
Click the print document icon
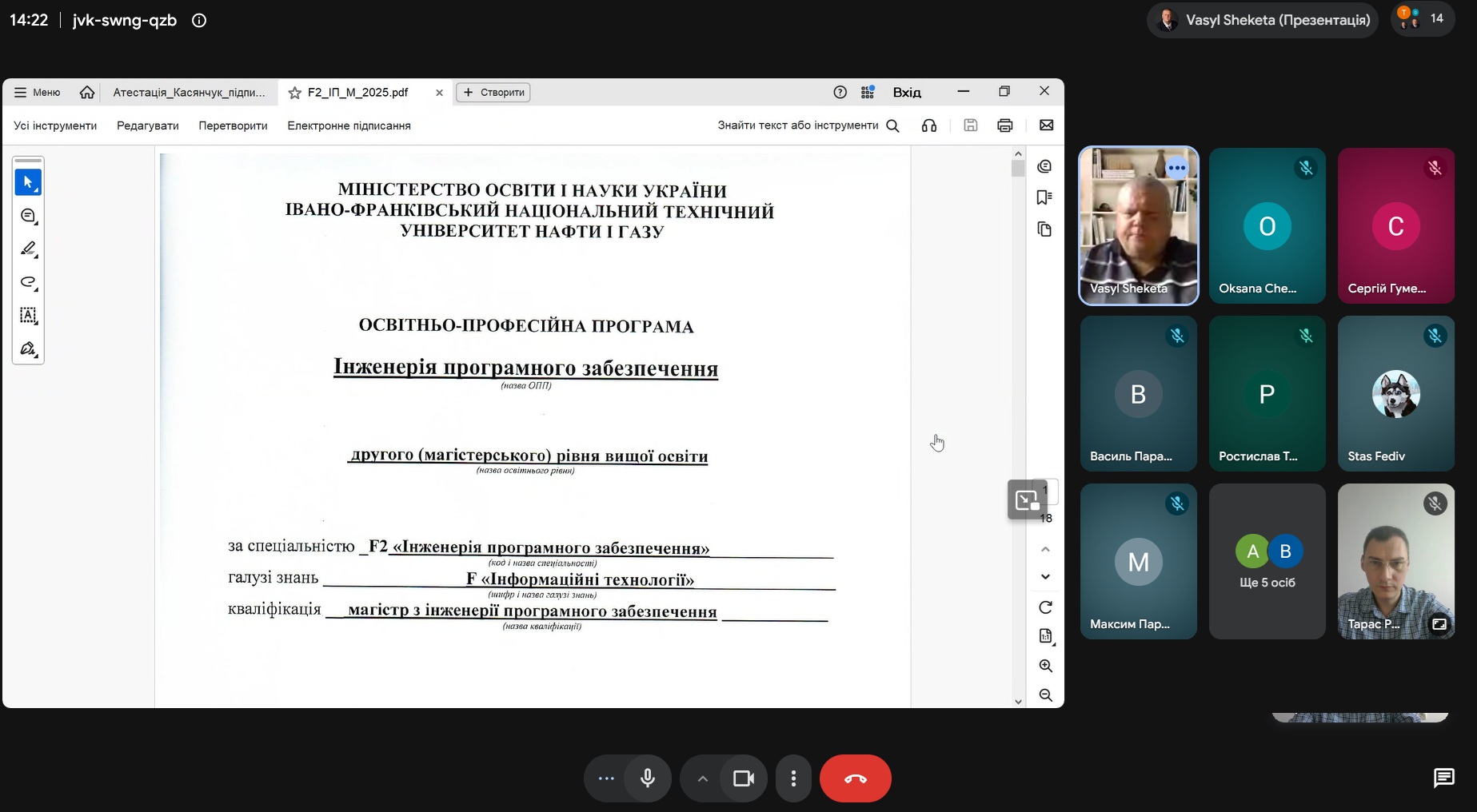(1005, 125)
